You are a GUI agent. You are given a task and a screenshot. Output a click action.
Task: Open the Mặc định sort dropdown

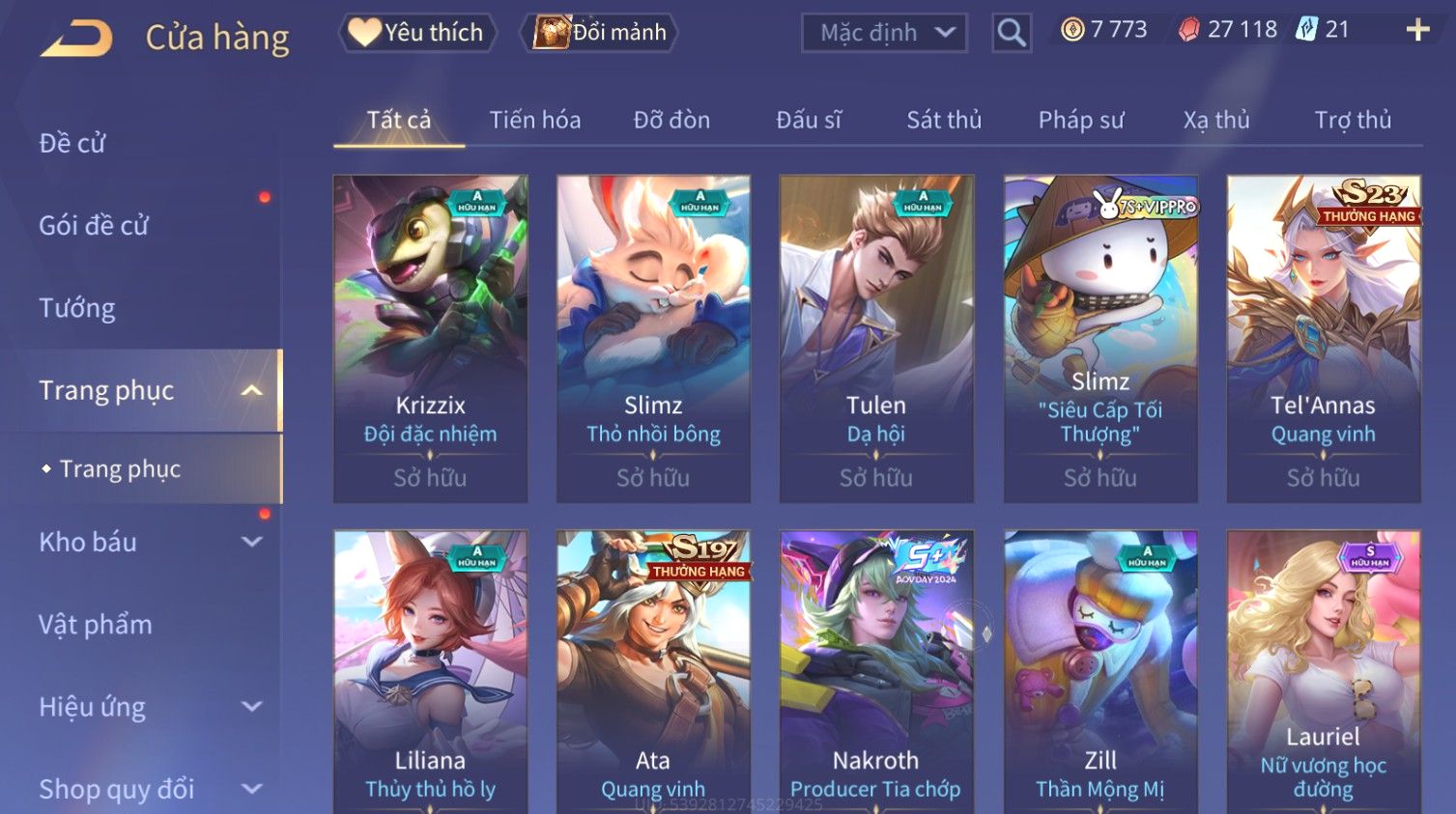883,33
